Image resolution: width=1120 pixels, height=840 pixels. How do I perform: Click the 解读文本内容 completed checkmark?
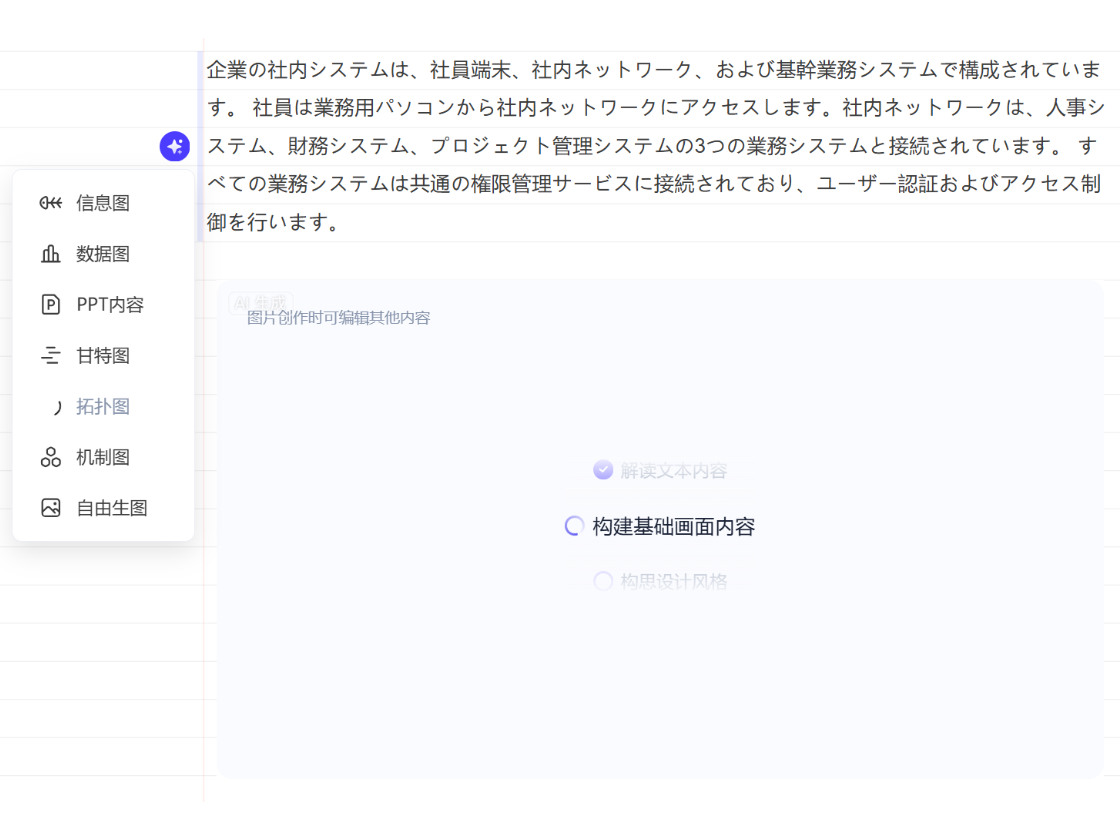coord(603,470)
